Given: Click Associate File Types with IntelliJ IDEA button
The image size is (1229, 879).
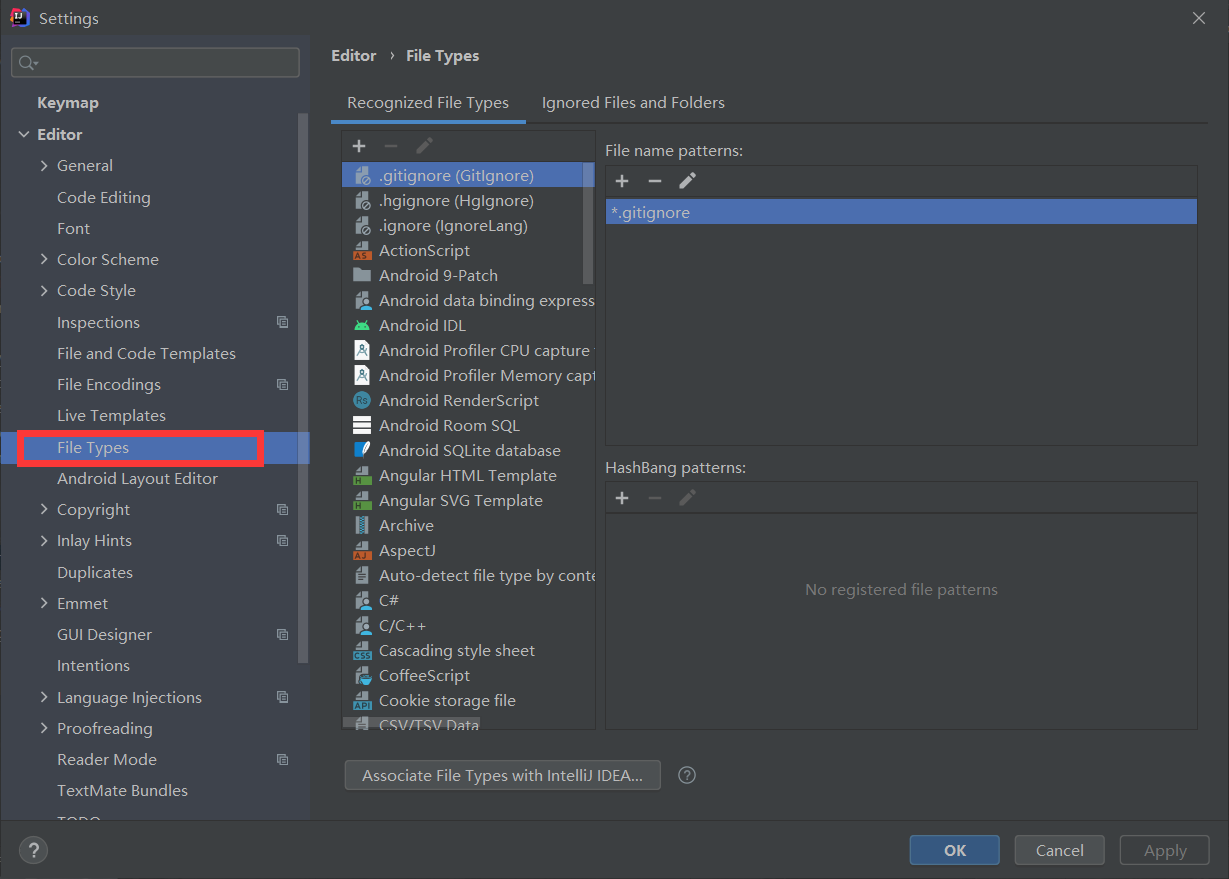Looking at the screenshot, I should [x=503, y=775].
